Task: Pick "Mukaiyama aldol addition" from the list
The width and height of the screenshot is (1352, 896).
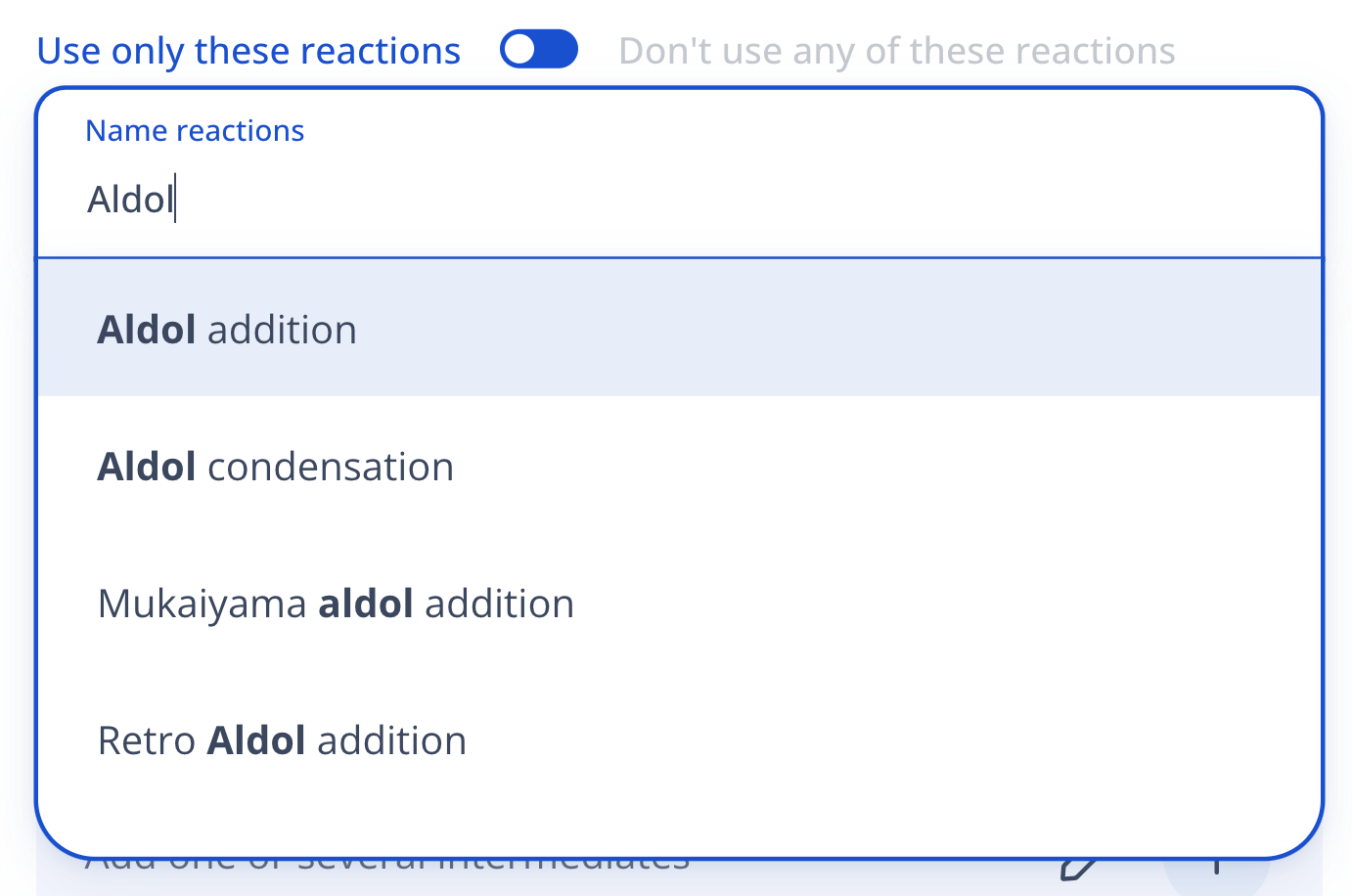Action: [x=336, y=604]
